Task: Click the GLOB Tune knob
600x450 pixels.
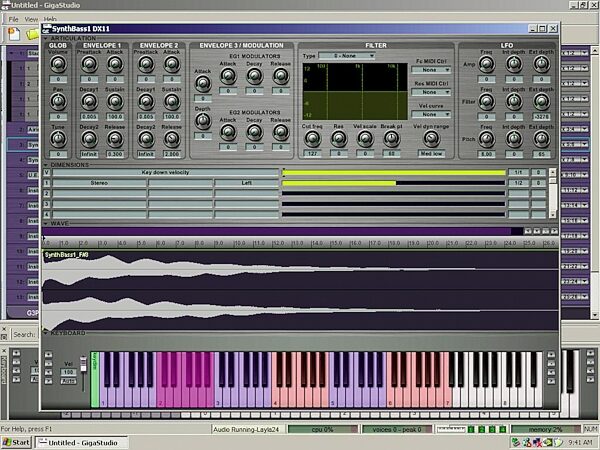Action: click(x=58, y=139)
